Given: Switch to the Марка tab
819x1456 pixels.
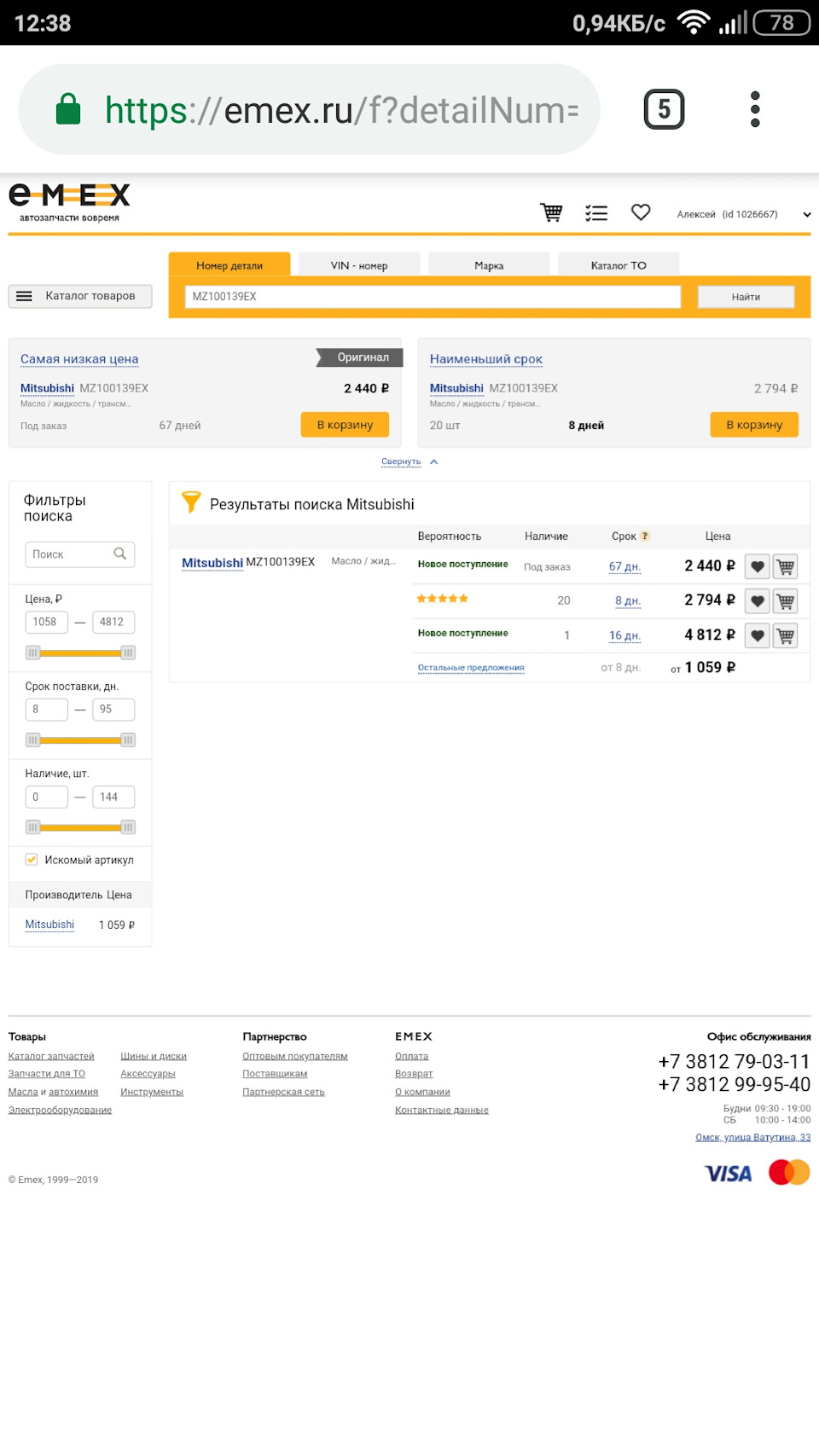Looking at the screenshot, I should [489, 264].
